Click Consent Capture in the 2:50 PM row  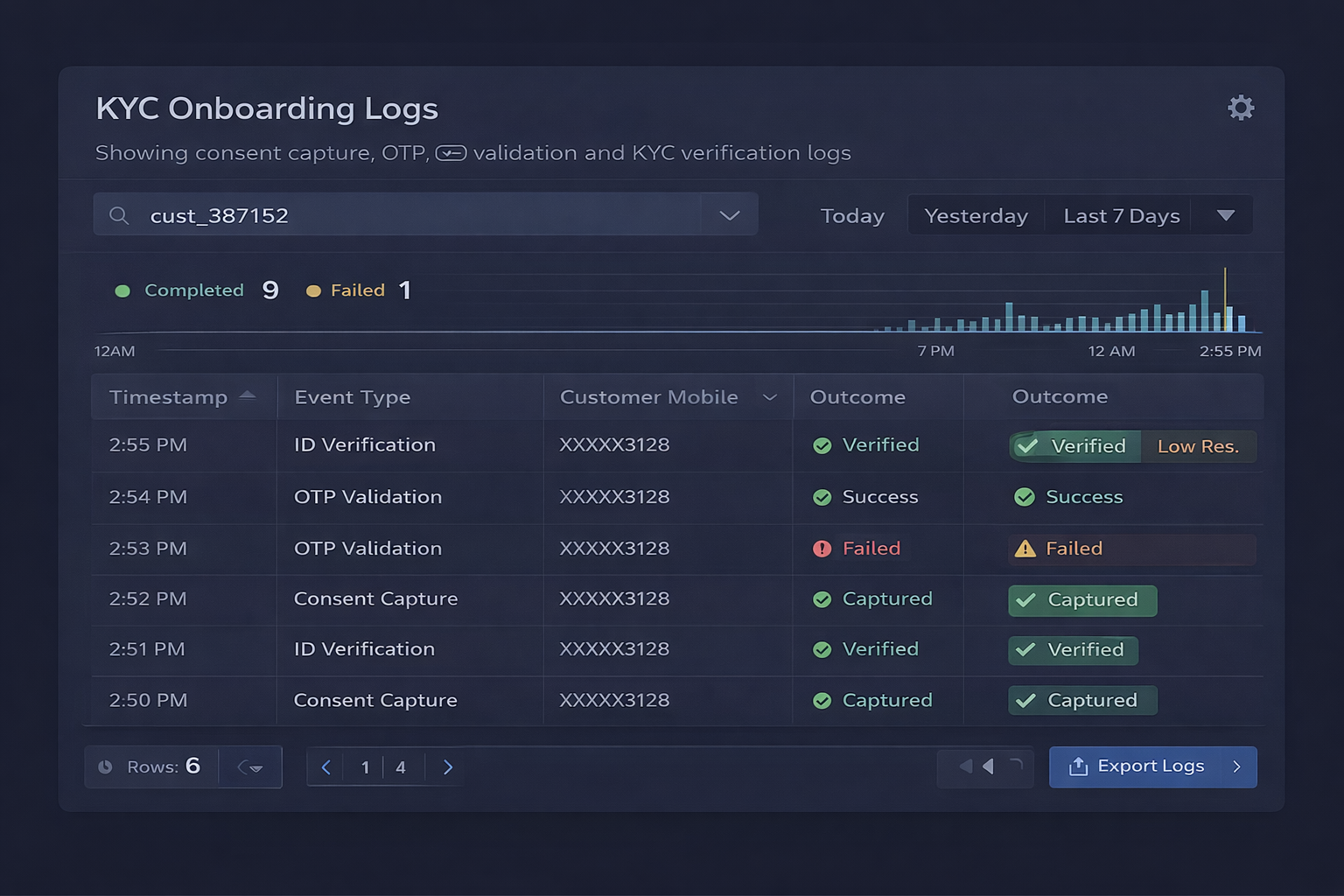pos(375,701)
